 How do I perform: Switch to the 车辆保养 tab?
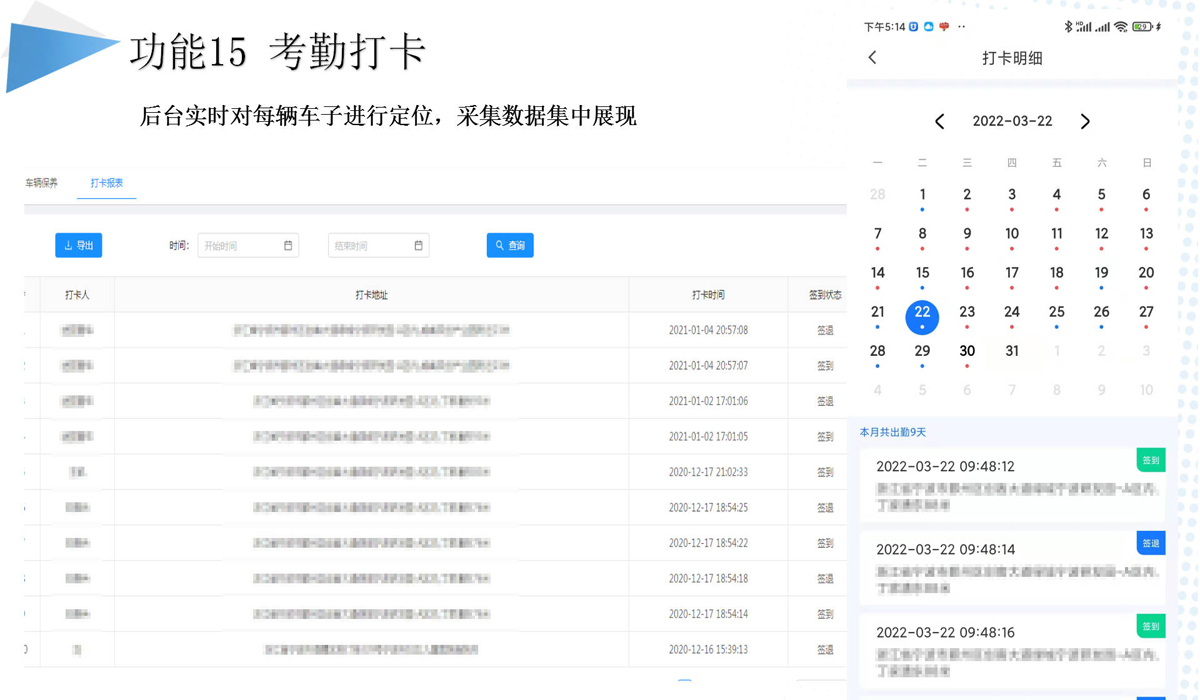pos(42,183)
